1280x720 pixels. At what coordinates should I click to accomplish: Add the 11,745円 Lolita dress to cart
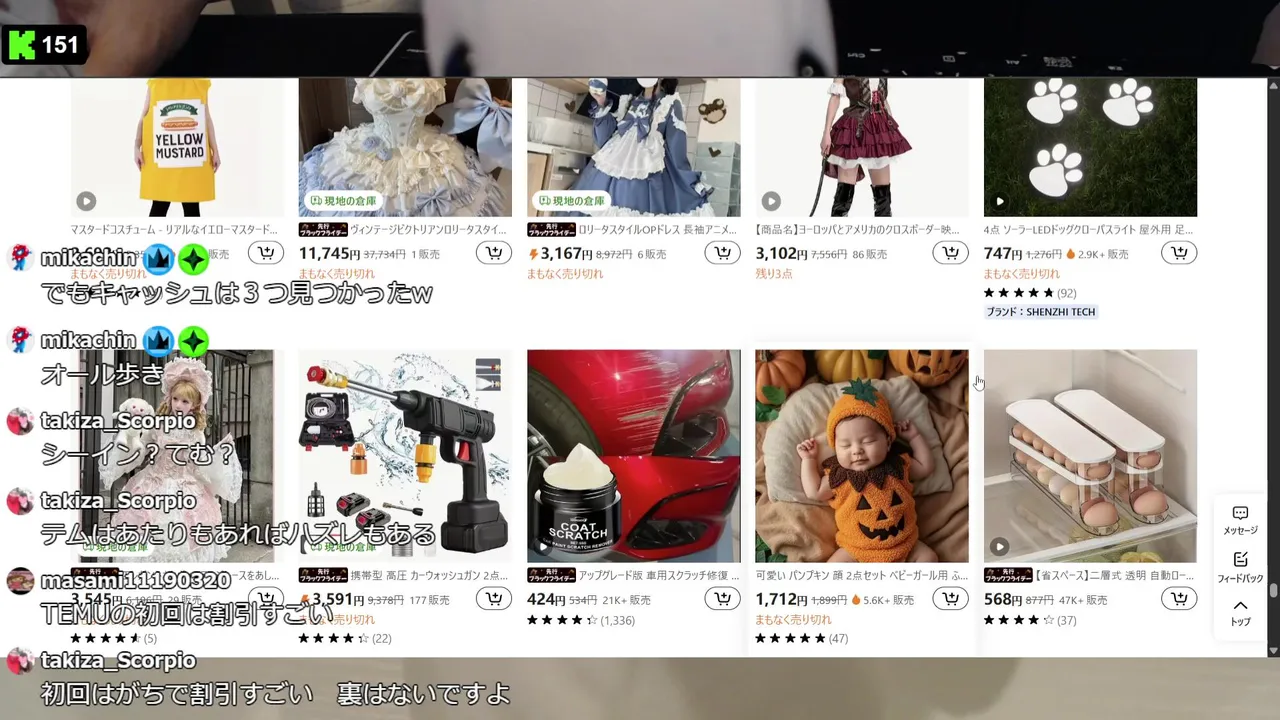pos(494,253)
